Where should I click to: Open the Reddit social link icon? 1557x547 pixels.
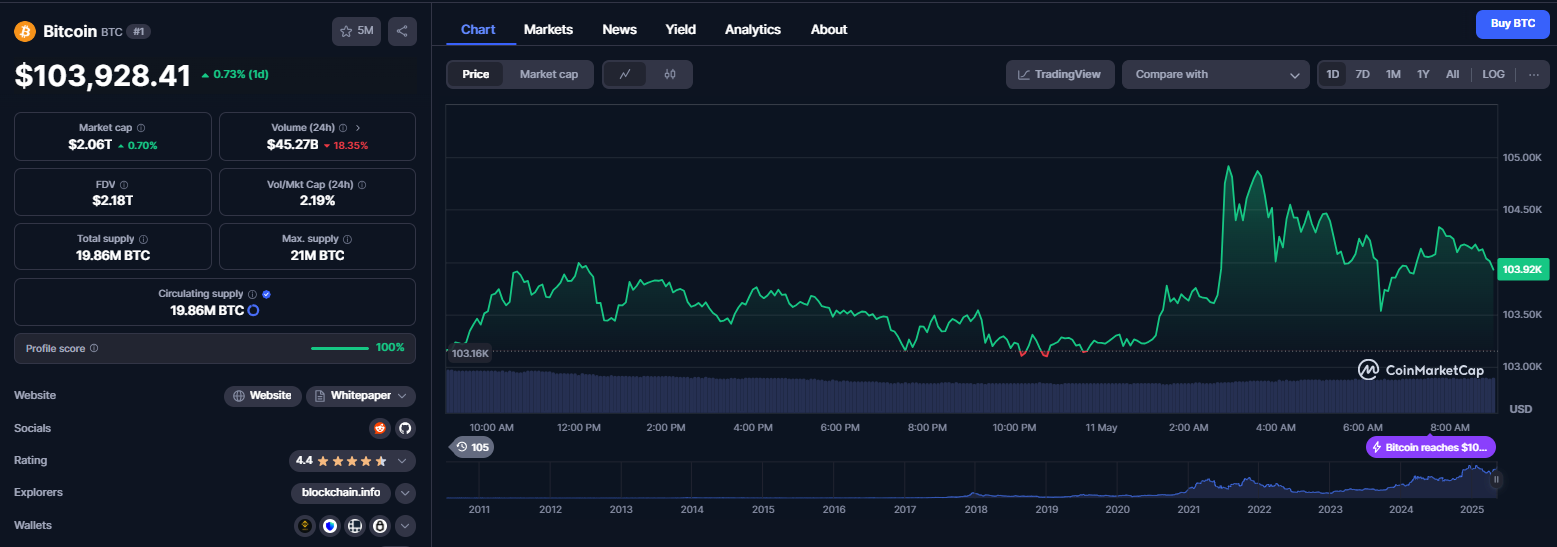click(379, 428)
